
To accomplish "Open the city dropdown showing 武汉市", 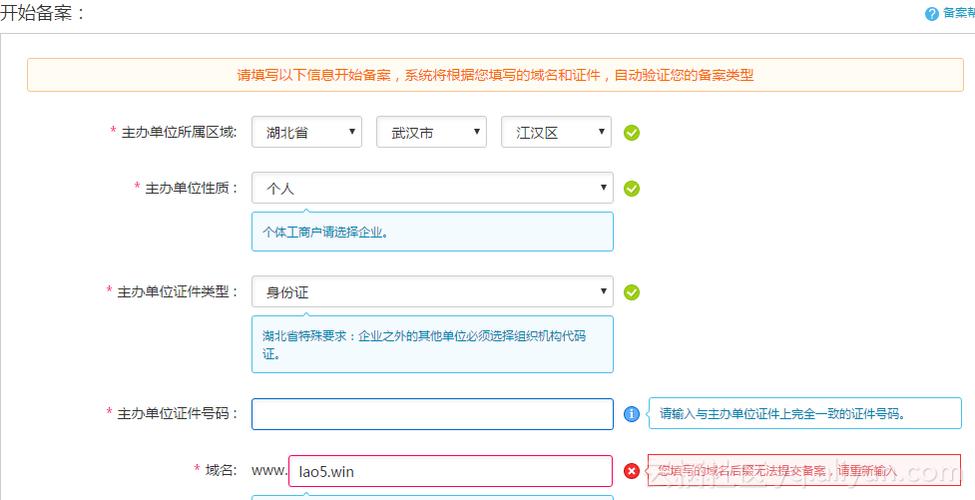I will click(x=431, y=132).
